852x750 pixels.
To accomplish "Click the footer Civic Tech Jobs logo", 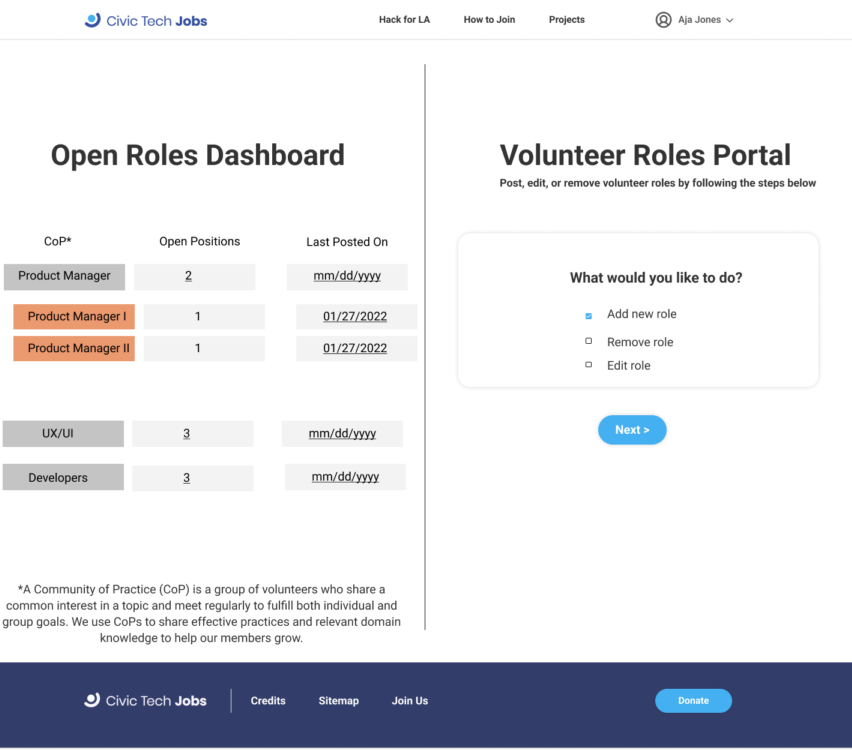I will [146, 701].
